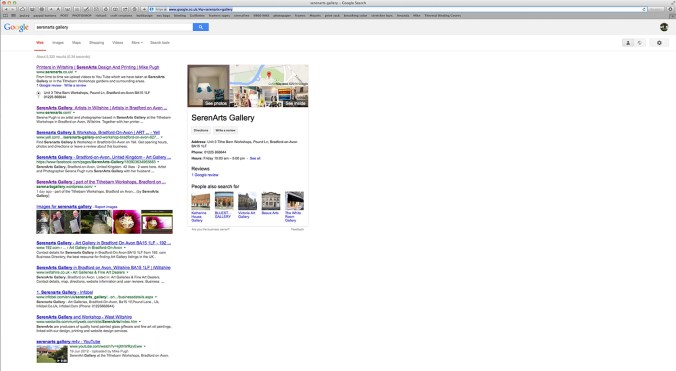This screenshot has height=371, width=676.
Task: Open Search tools options
Action: 160,43
